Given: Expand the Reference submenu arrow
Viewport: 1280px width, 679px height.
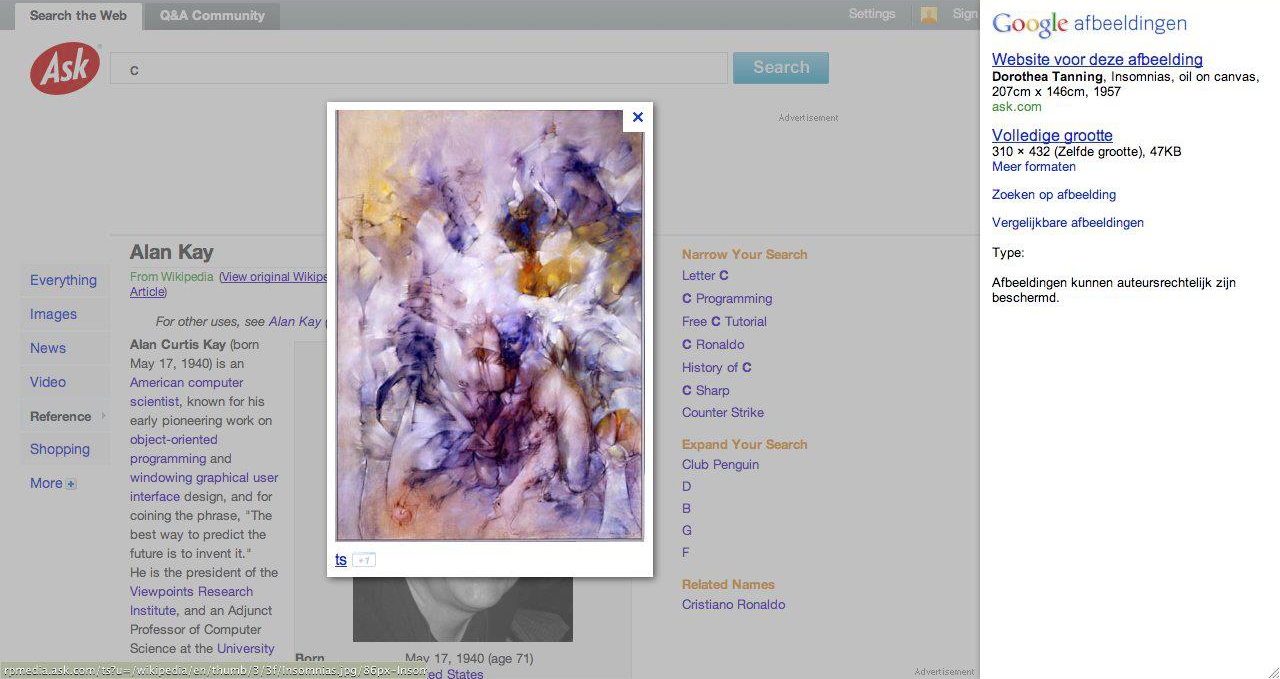Looking at the screenshot, I should point(103,415).
